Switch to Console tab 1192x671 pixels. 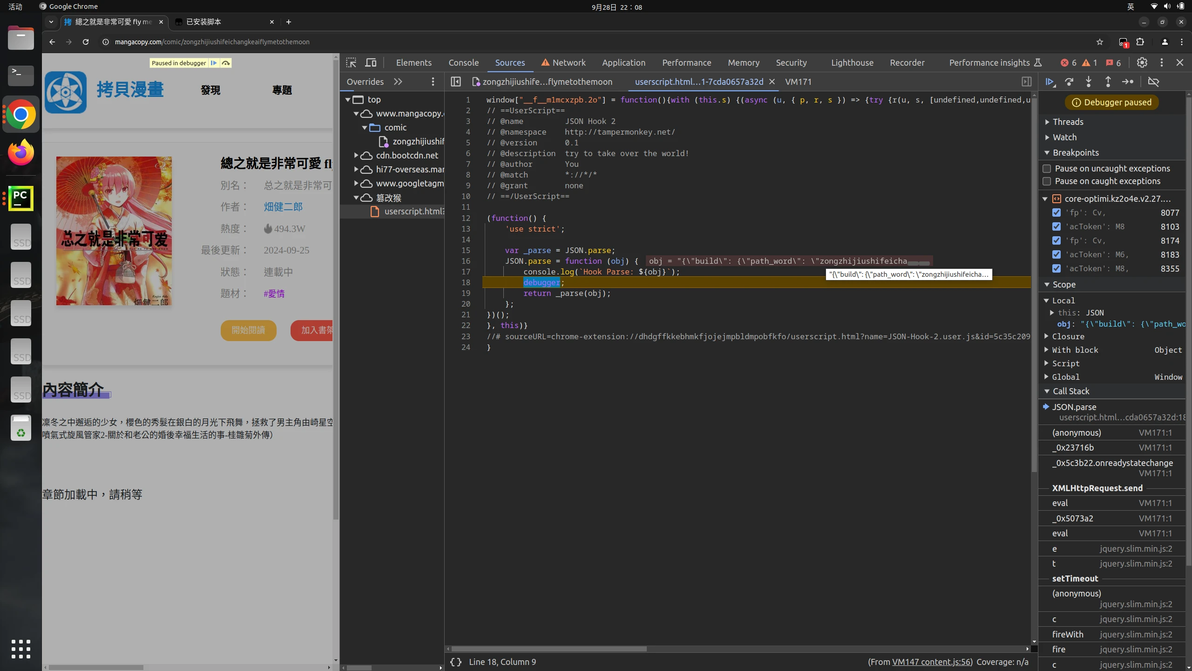click(464, 62)
